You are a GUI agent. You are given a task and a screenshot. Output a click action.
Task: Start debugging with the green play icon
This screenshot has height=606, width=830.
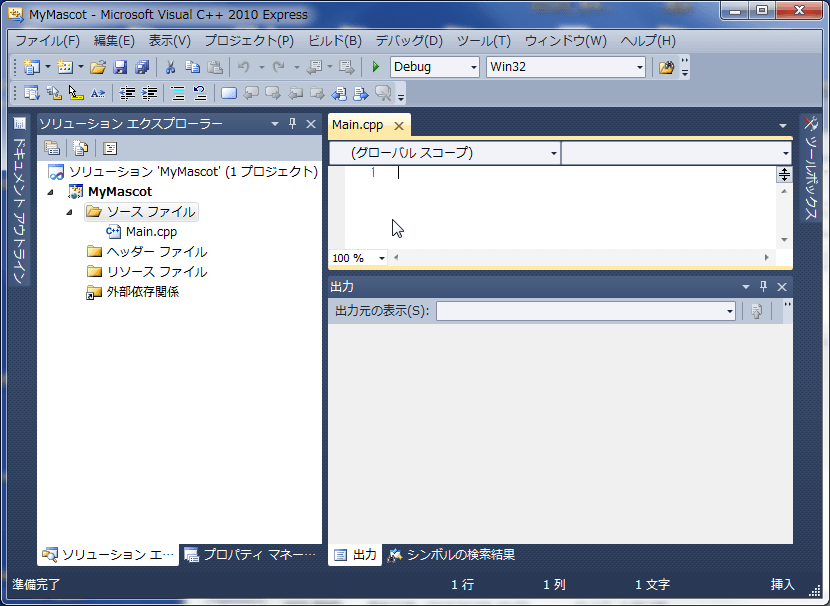(x=376, y=67)
